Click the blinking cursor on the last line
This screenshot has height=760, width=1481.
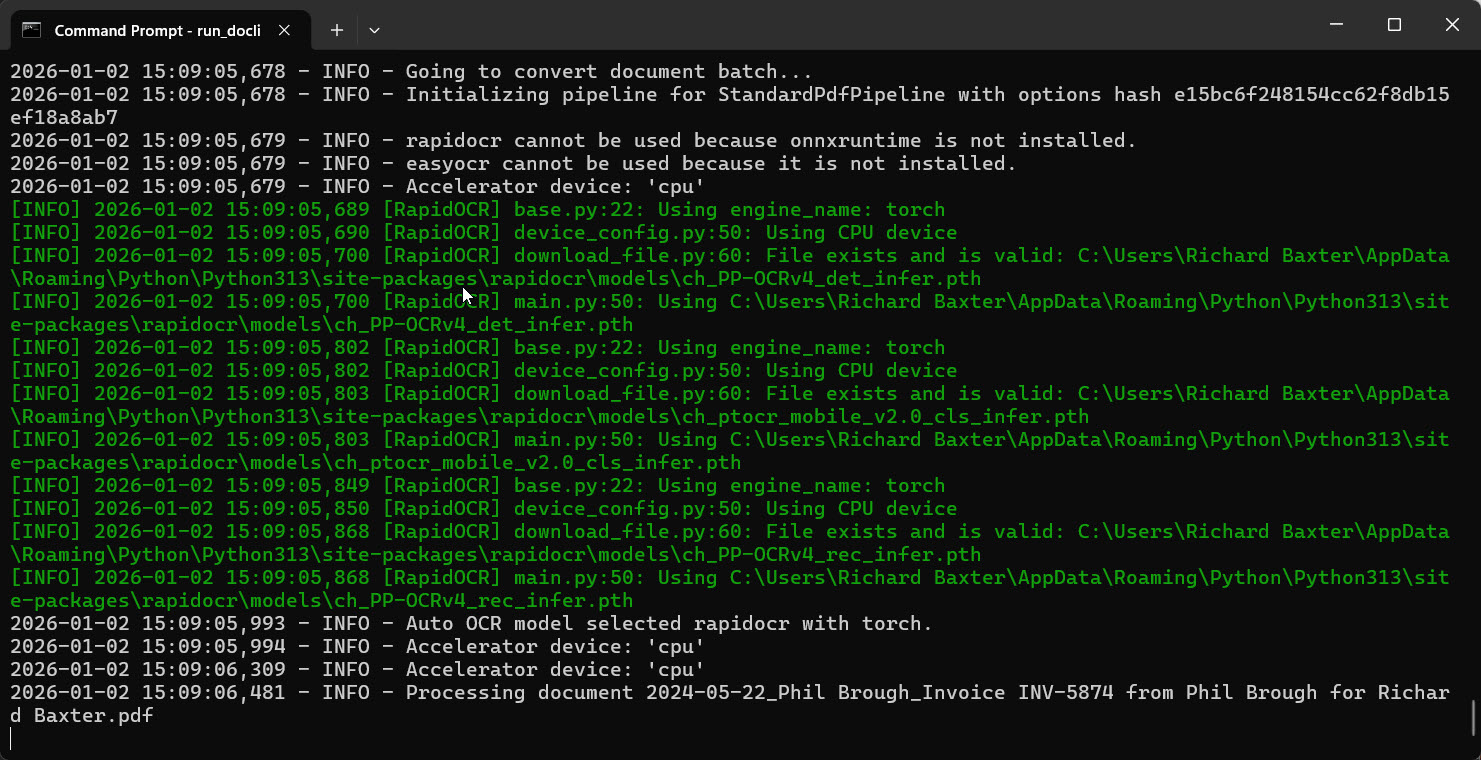click(11, 739)
